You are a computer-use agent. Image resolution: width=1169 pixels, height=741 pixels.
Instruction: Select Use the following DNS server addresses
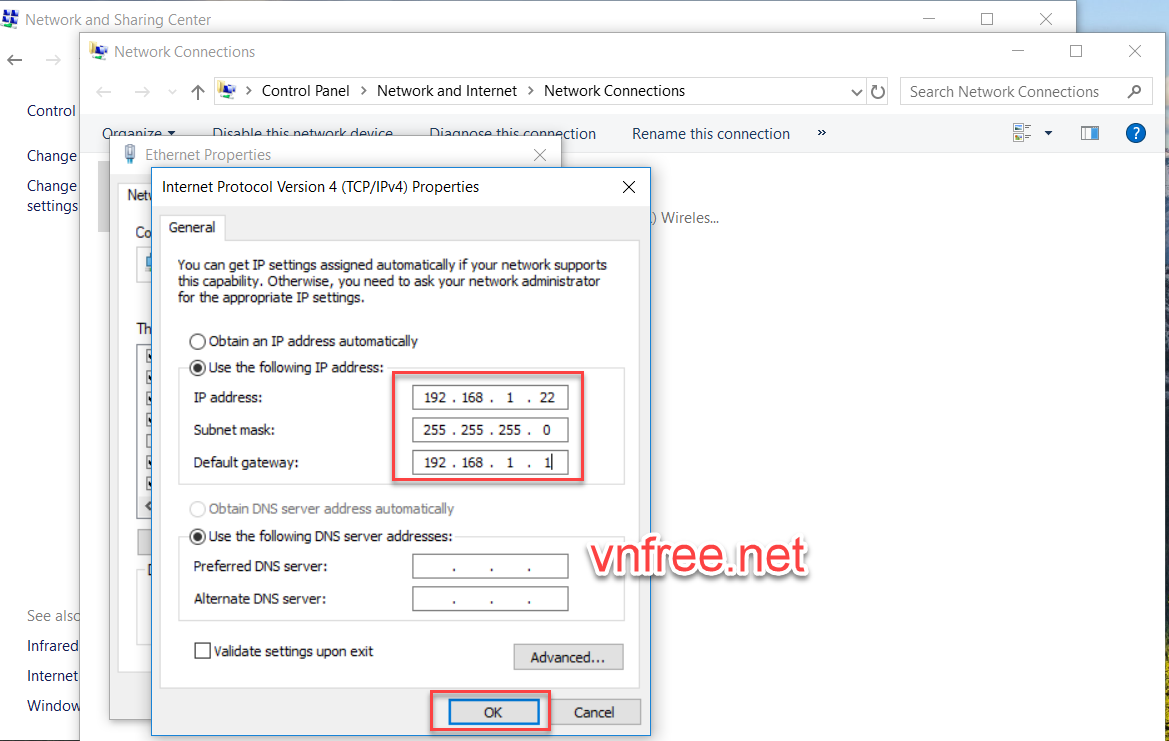198,537
